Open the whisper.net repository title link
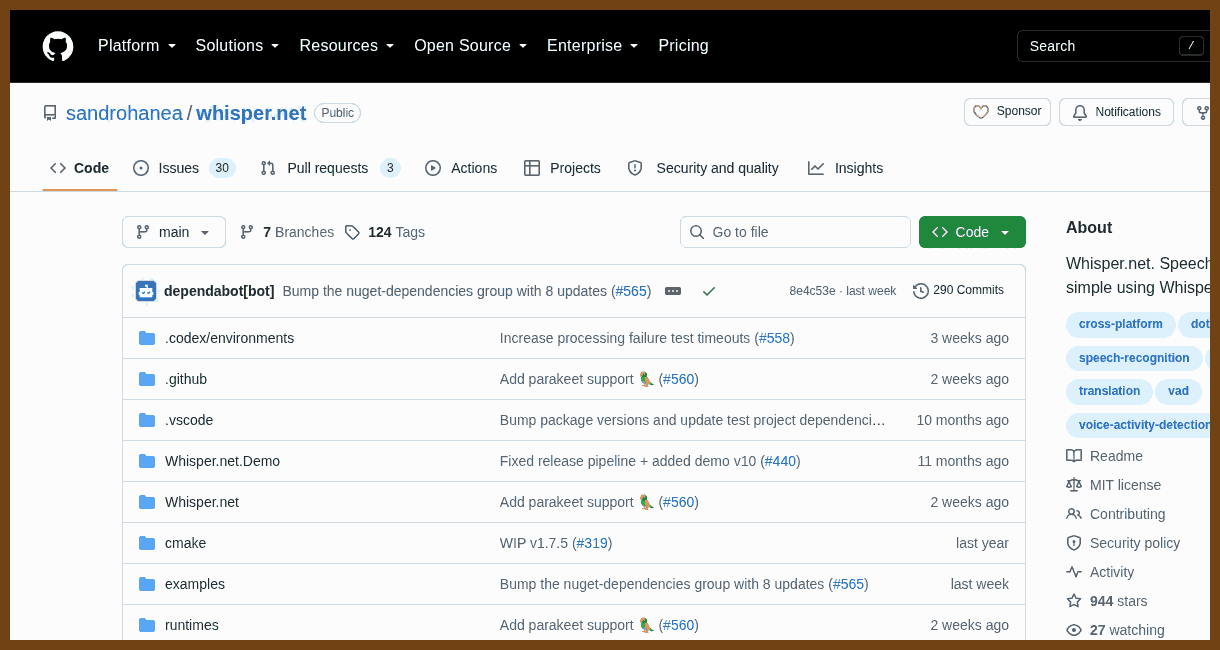 point(251,113)
